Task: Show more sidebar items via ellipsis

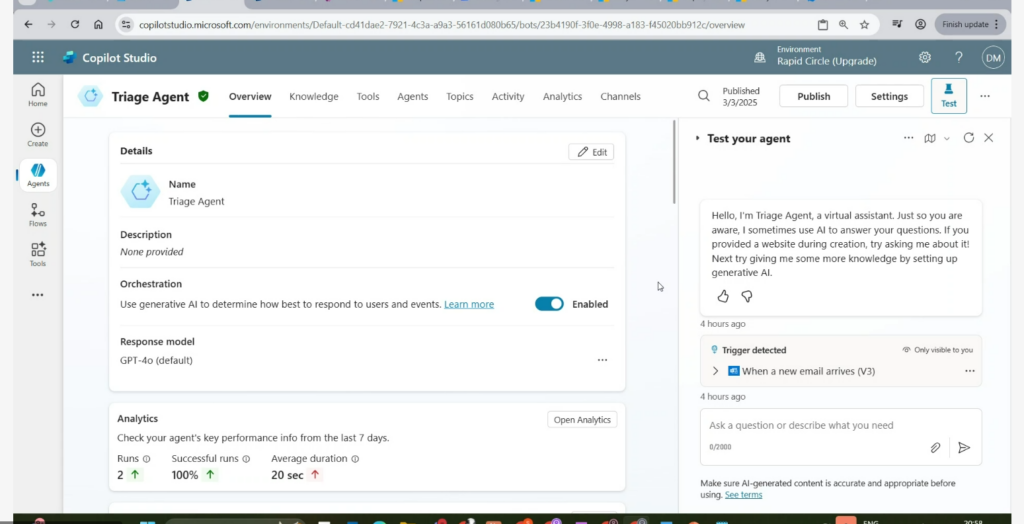Action: click(38, 295)
